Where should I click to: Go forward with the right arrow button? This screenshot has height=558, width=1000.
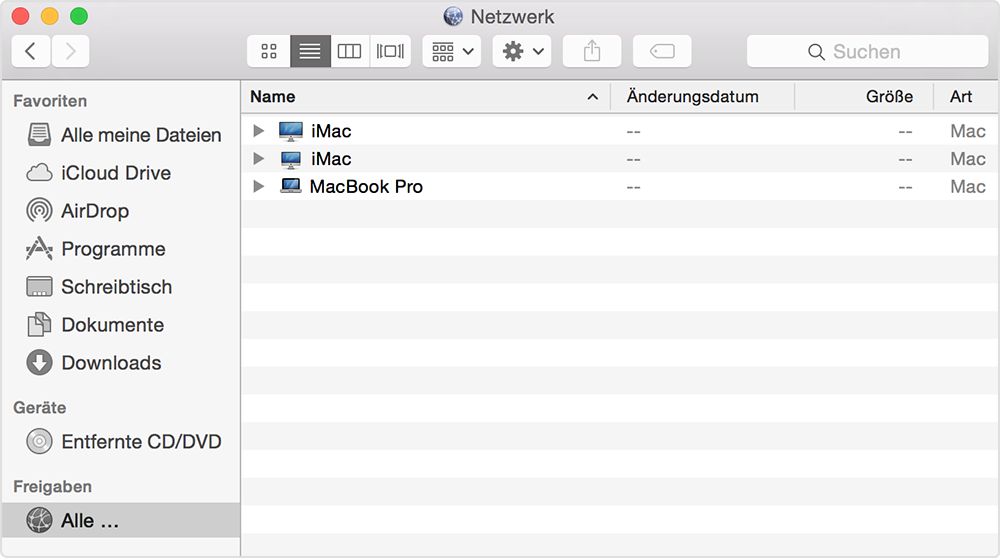(x=70, y=51)
